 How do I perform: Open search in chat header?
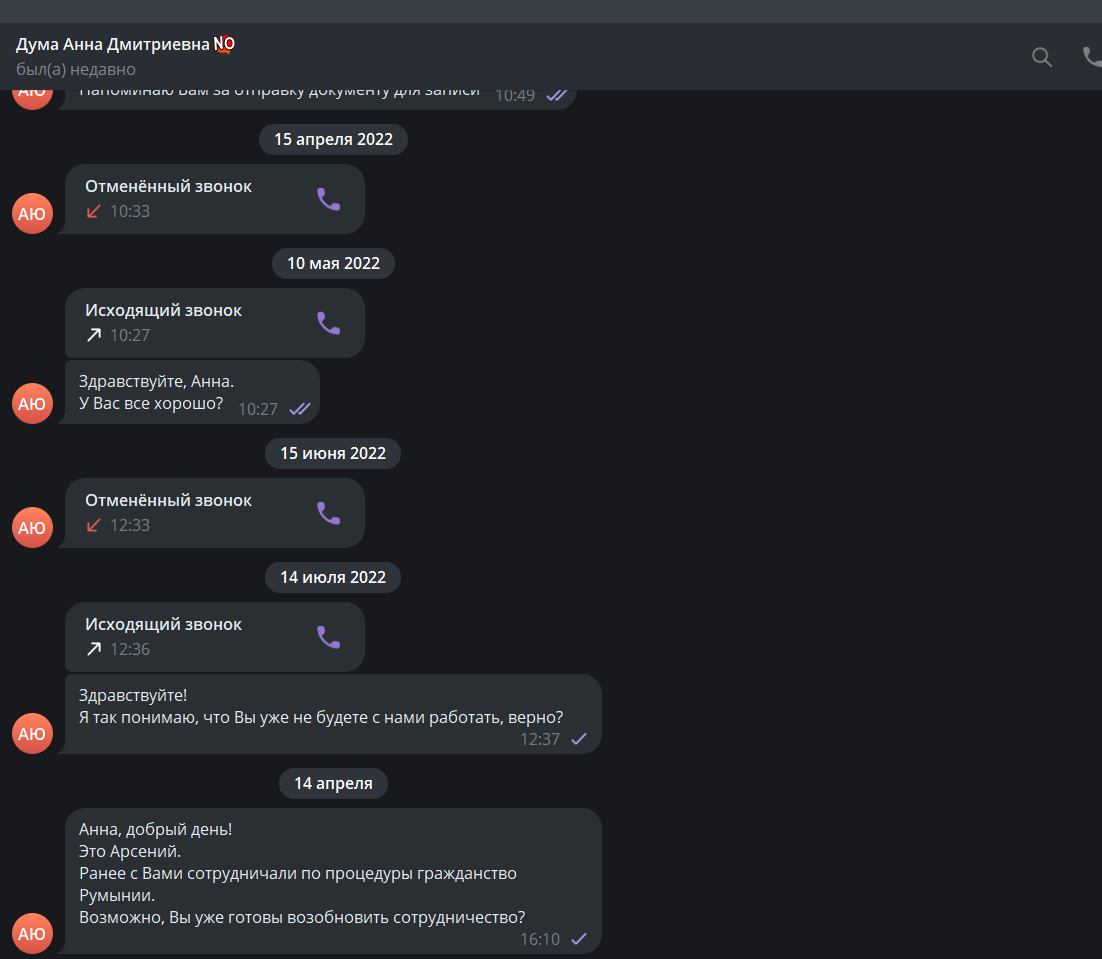tap(1042, 57)
